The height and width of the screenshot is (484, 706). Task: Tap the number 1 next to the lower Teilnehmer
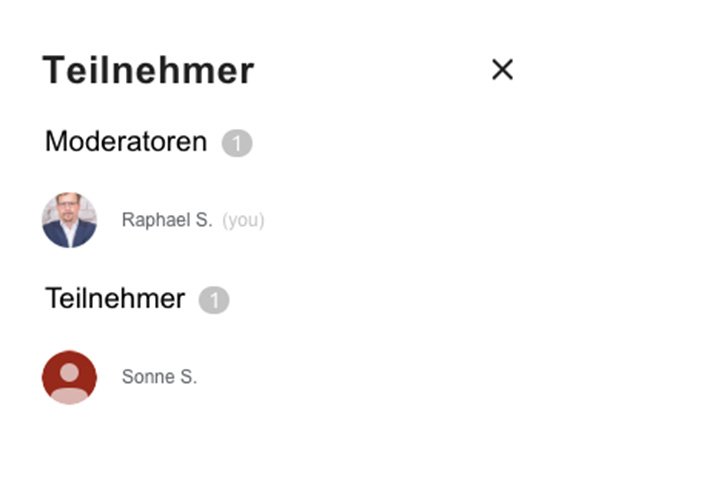[214, 300]
